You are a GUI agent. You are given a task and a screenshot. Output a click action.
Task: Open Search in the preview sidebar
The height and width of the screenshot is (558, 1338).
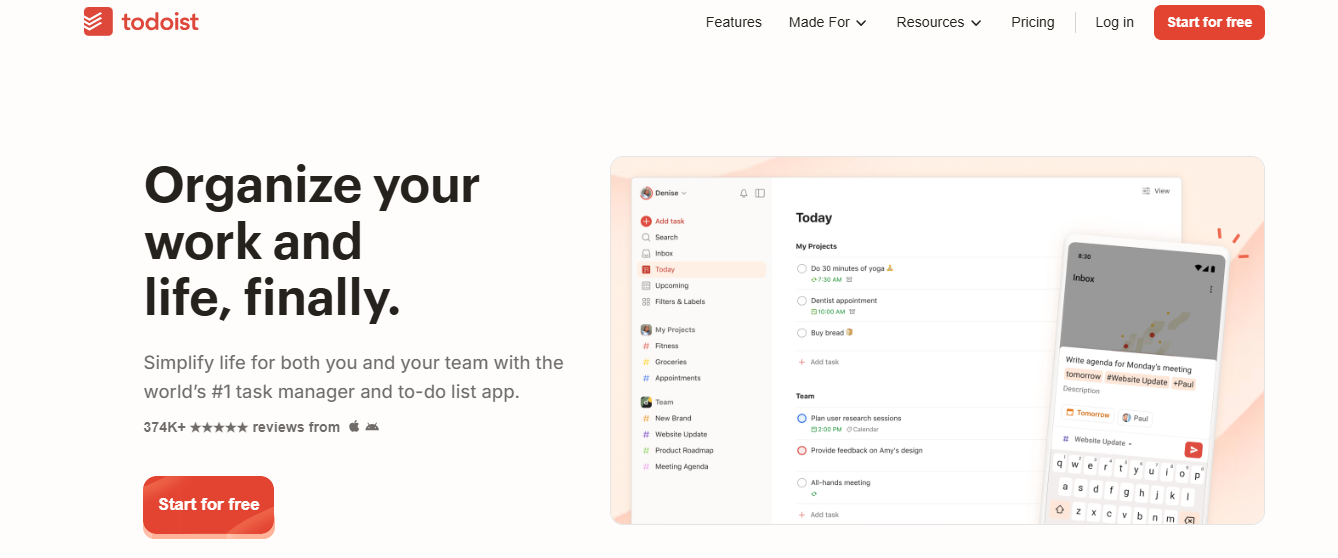660,237
